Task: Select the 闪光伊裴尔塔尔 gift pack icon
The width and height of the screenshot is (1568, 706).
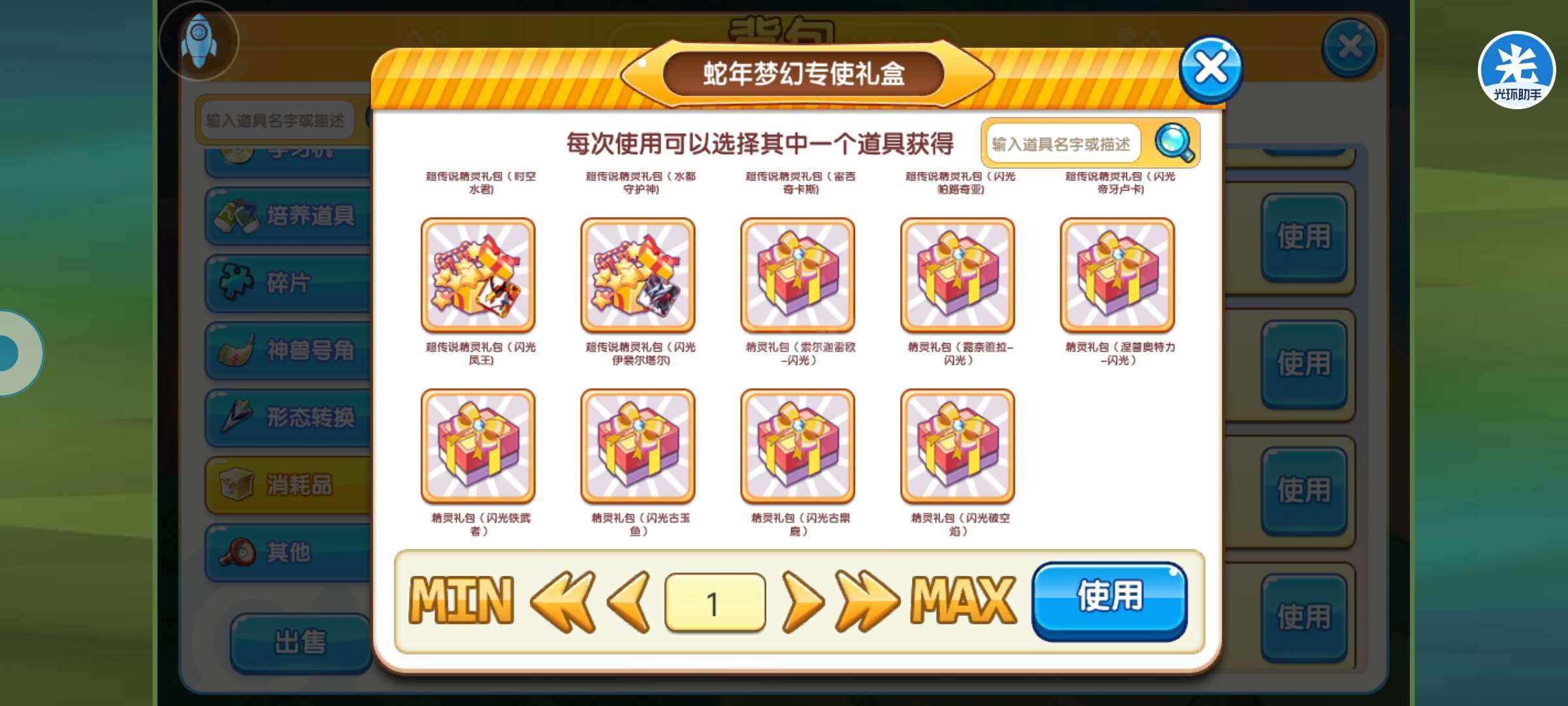Action: (638, 275)
